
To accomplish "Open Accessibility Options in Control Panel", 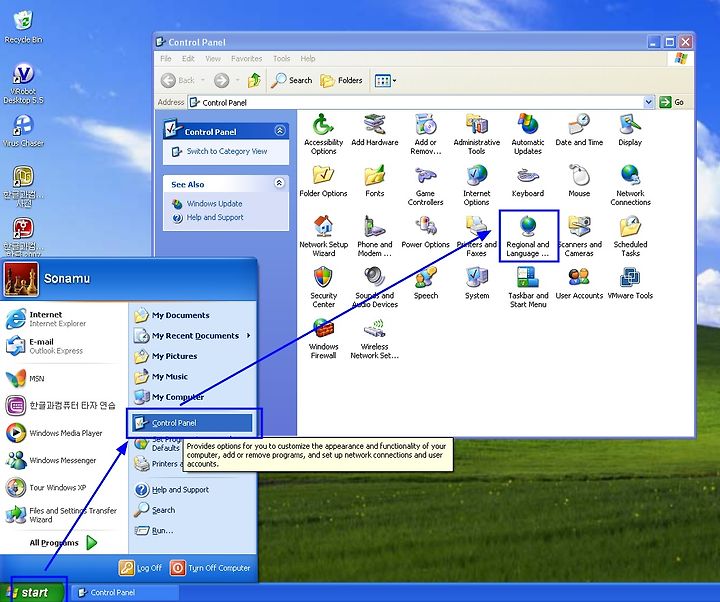I will tap(323, 134).
